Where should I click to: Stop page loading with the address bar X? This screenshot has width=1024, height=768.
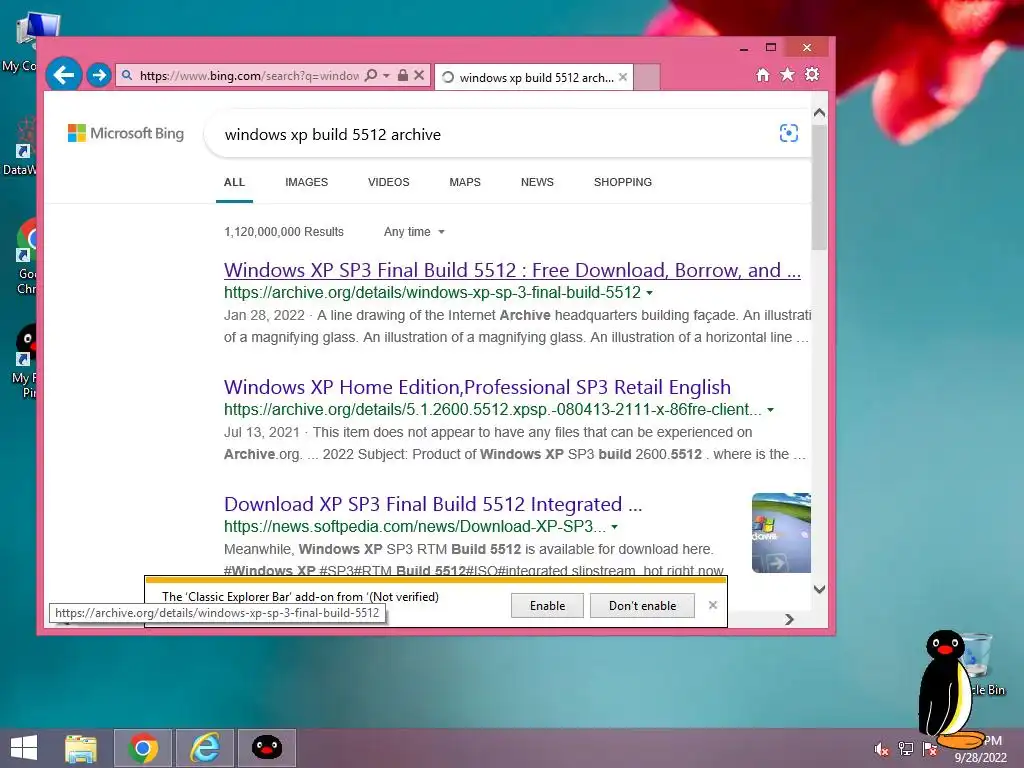click(x=419, y=75)
